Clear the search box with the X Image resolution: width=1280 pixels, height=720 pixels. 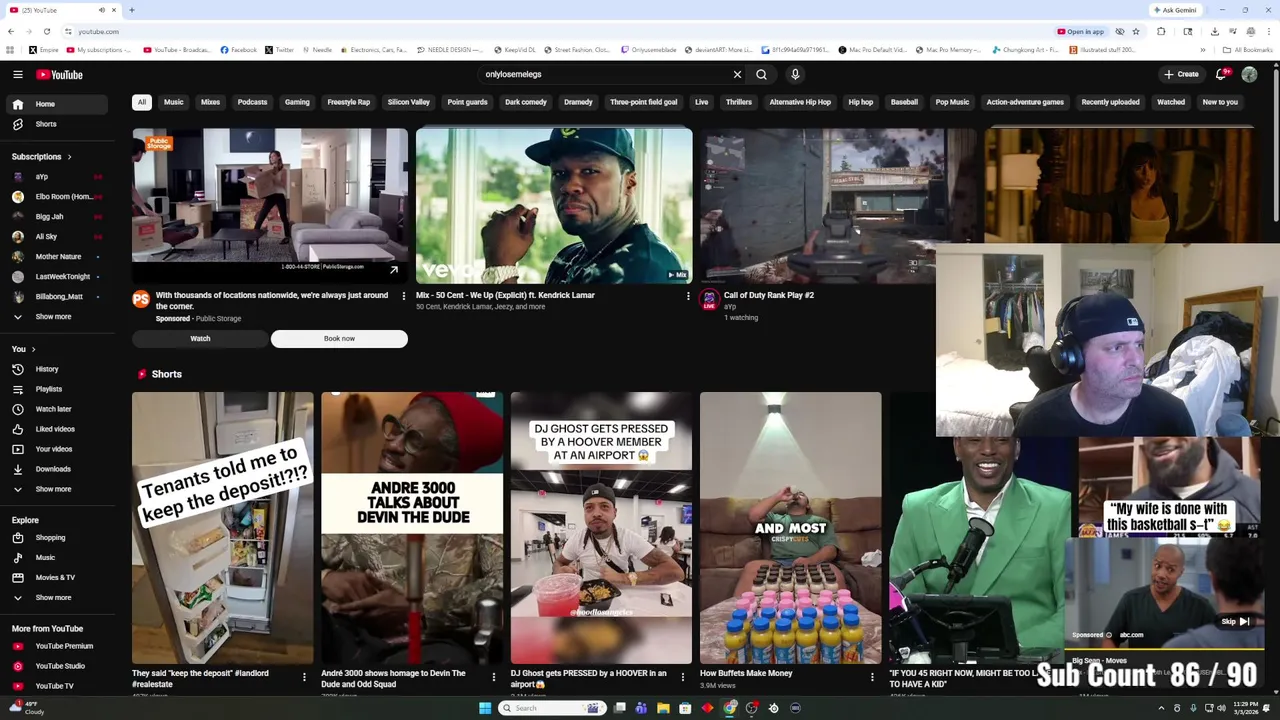pyautogui.click(x=737, y=74)
